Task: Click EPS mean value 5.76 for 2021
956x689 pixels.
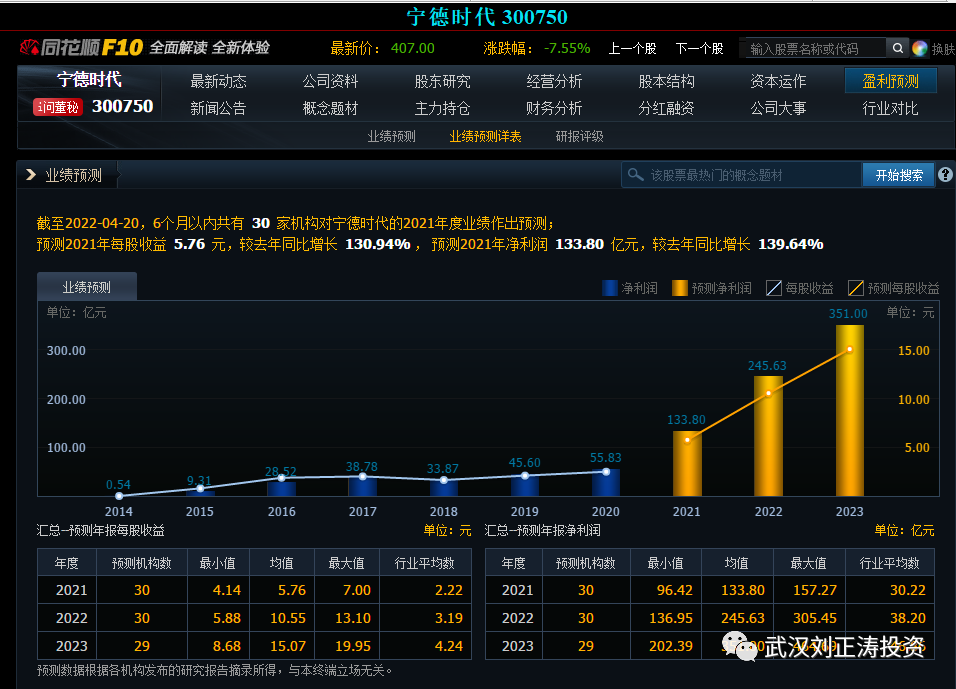Action: coord(292,590)
